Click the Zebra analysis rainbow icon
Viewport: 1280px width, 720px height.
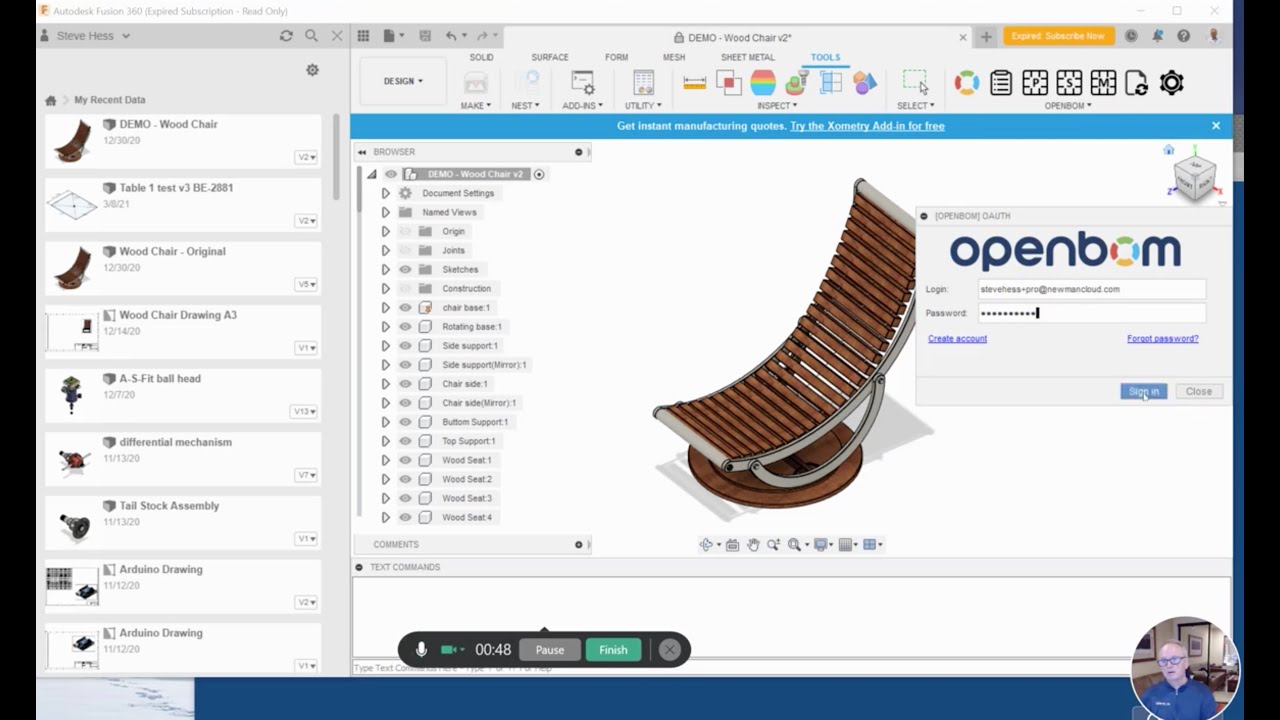[763, 83]
